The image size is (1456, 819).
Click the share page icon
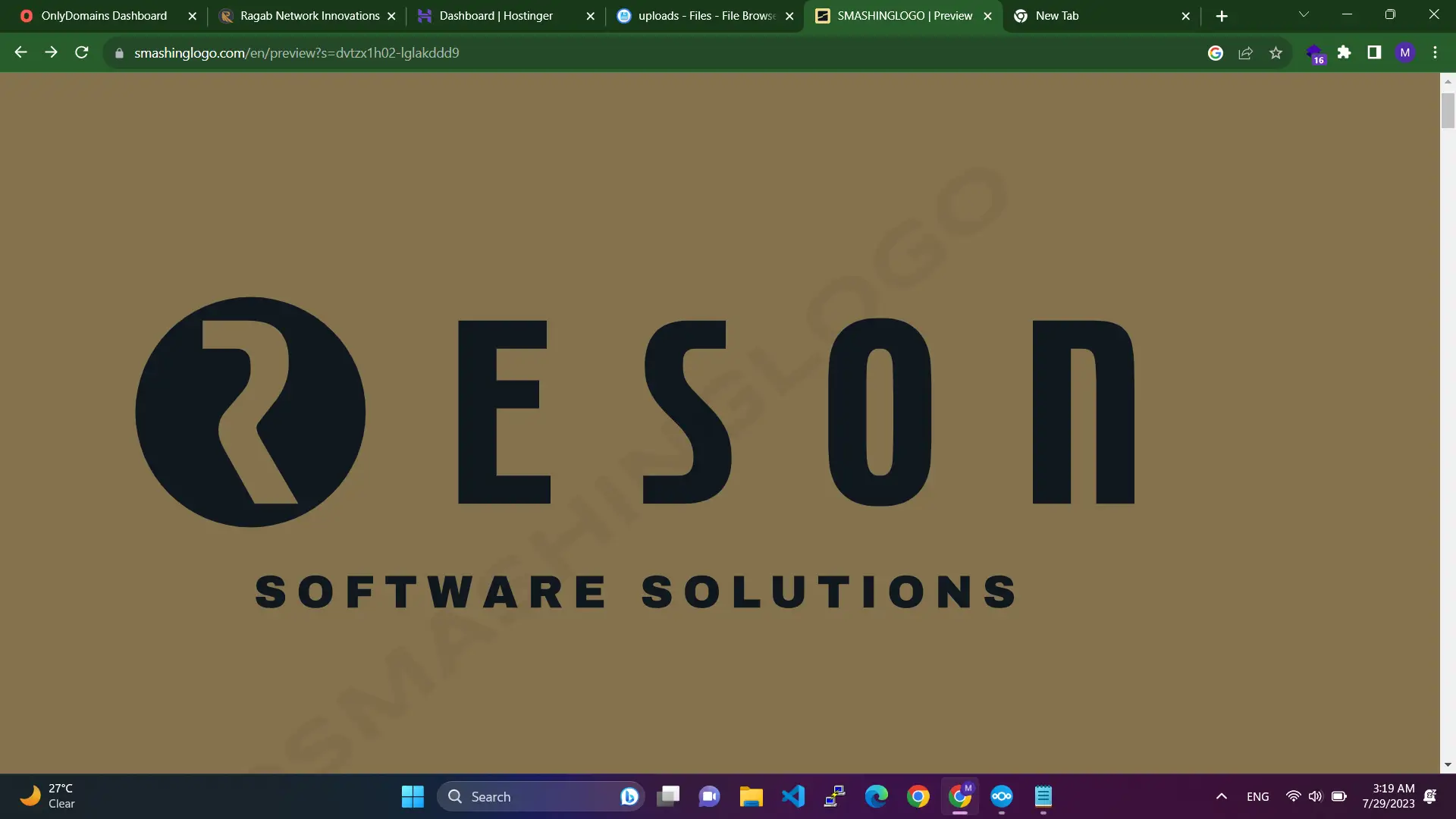(1245, 52)
